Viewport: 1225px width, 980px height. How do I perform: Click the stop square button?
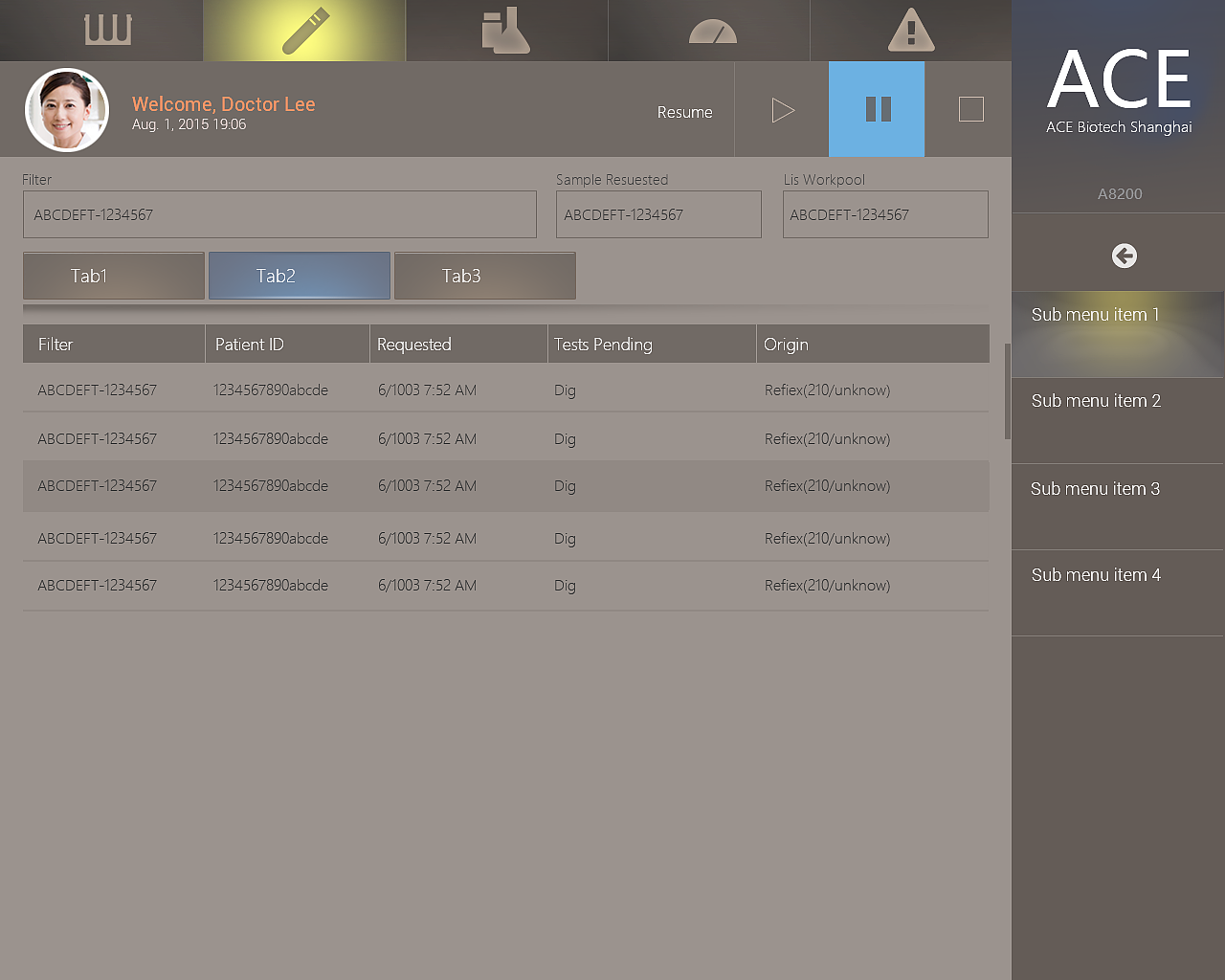[970, 109]
